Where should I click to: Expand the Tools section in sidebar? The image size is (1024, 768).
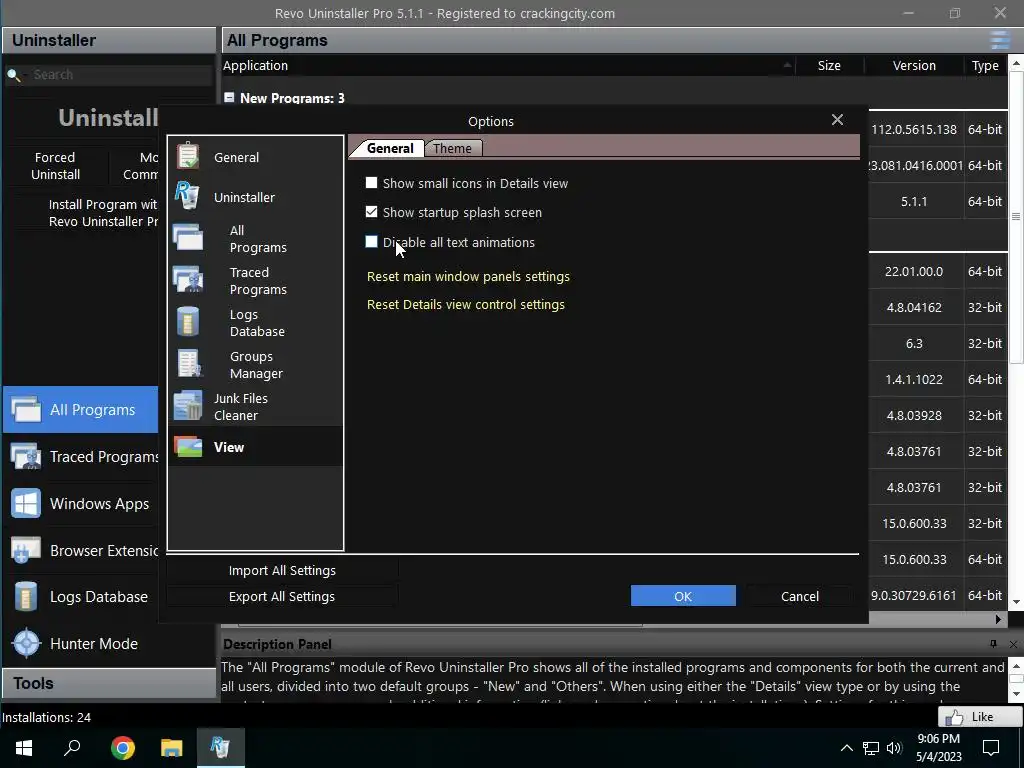(x=109, y=683)
